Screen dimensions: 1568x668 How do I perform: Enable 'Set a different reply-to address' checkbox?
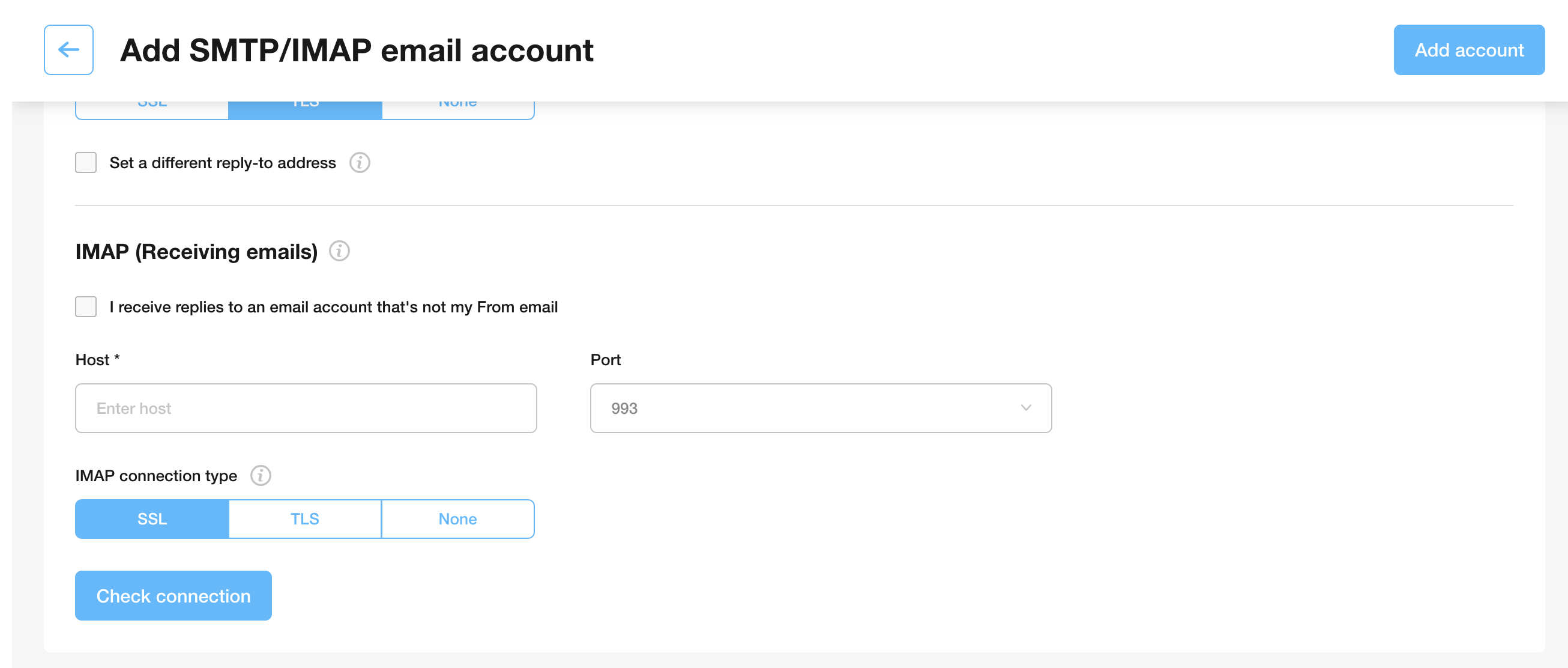click(x=86, y=163)
